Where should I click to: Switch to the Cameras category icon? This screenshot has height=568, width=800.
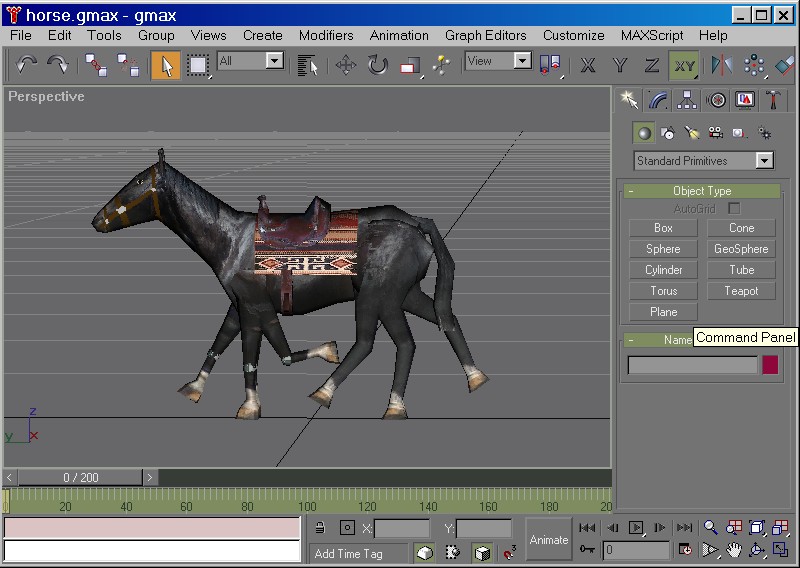pos(715,132)
